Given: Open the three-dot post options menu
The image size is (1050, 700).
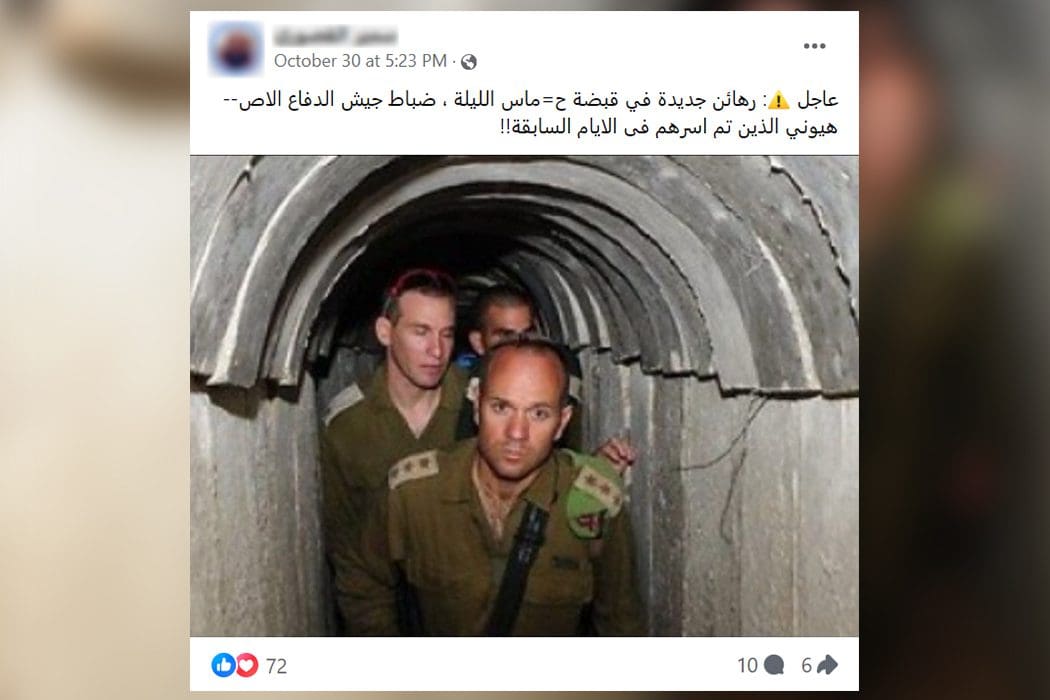Looking at the screenshot, I should coord(814,46).
